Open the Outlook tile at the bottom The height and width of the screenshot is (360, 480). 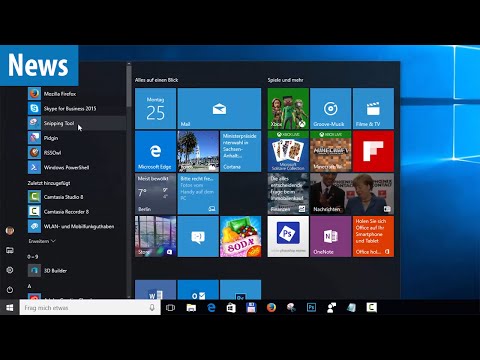click(x=198, y=290)
